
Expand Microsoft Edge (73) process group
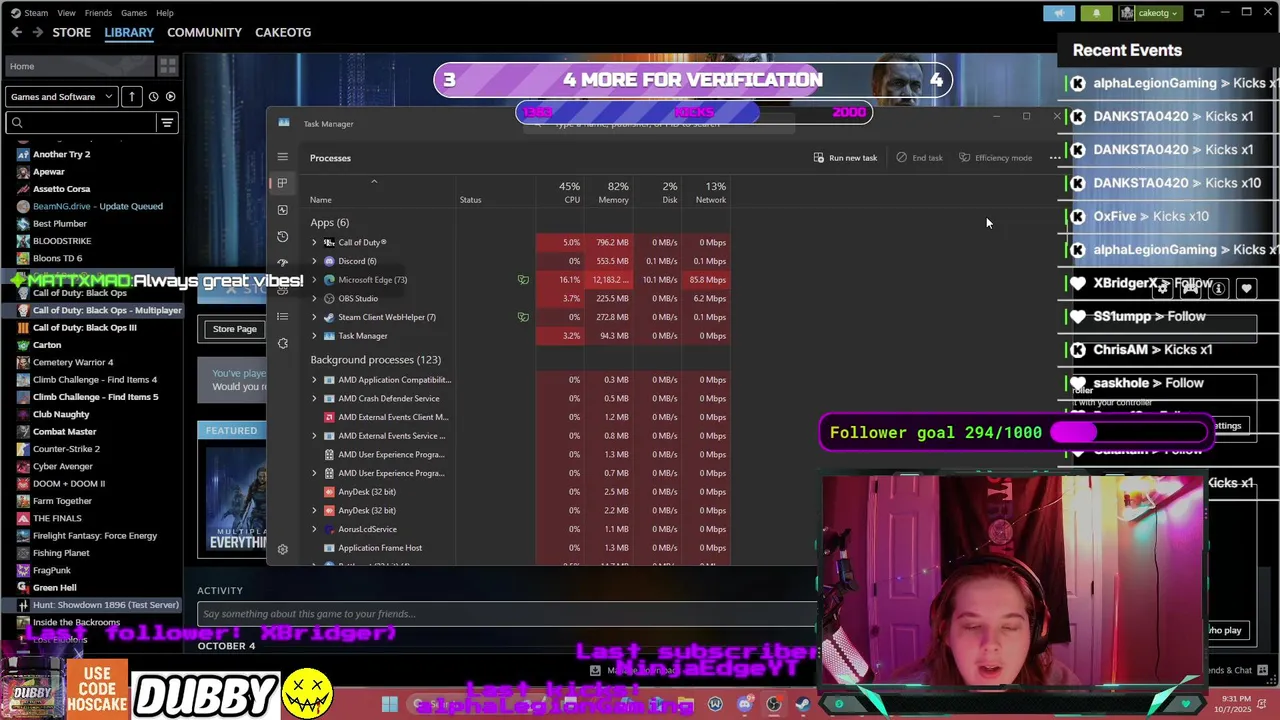tap(314, 280)
